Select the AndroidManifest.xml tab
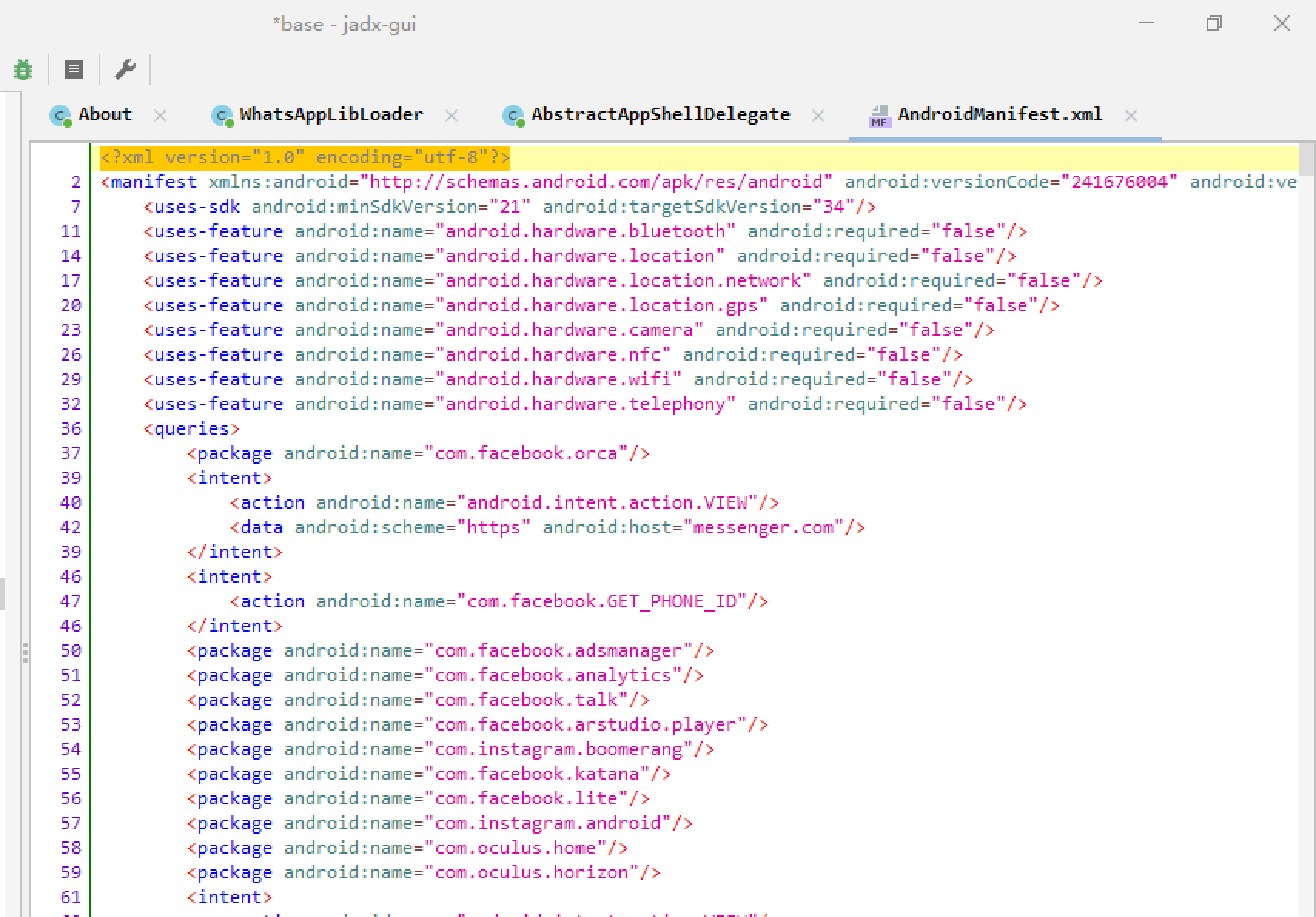 pos(999,115)
